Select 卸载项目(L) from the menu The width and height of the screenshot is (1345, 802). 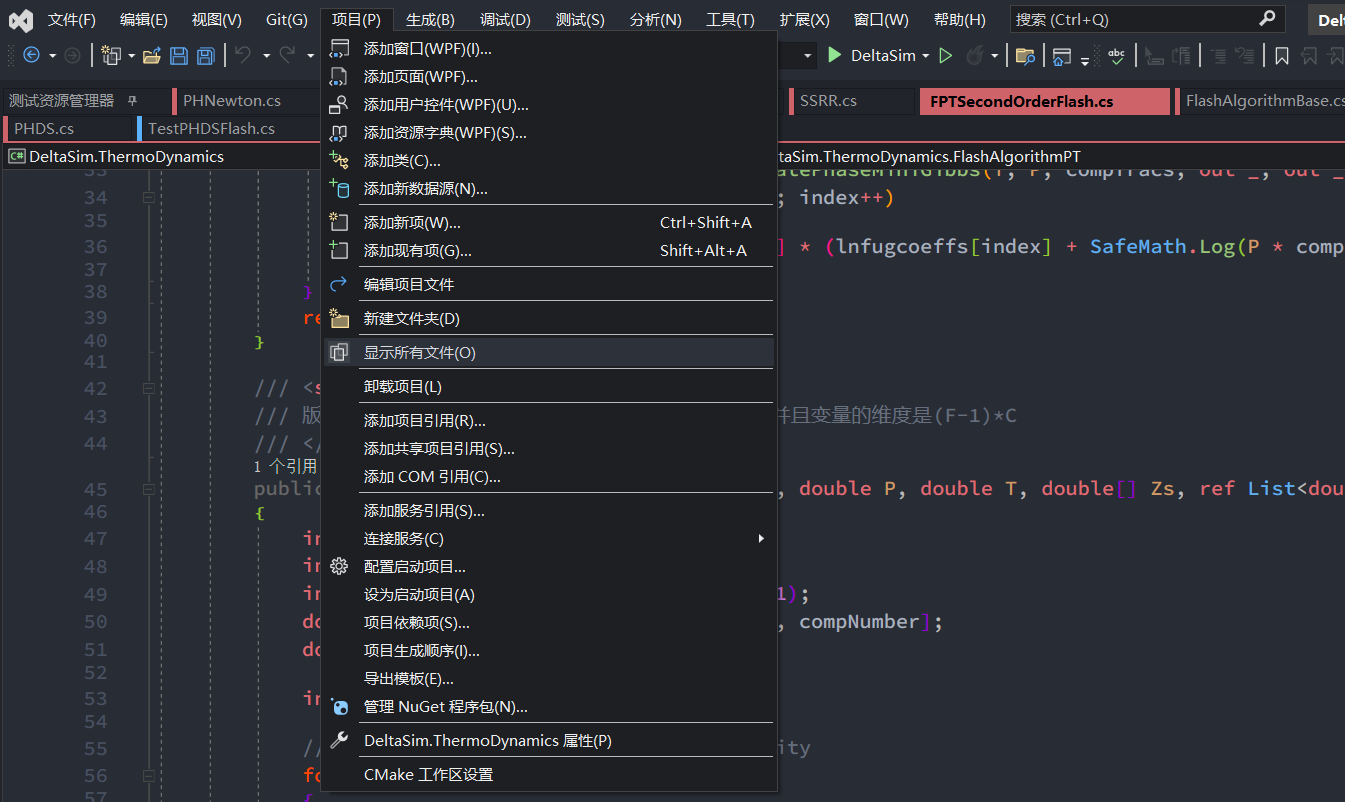coord(549,386)
